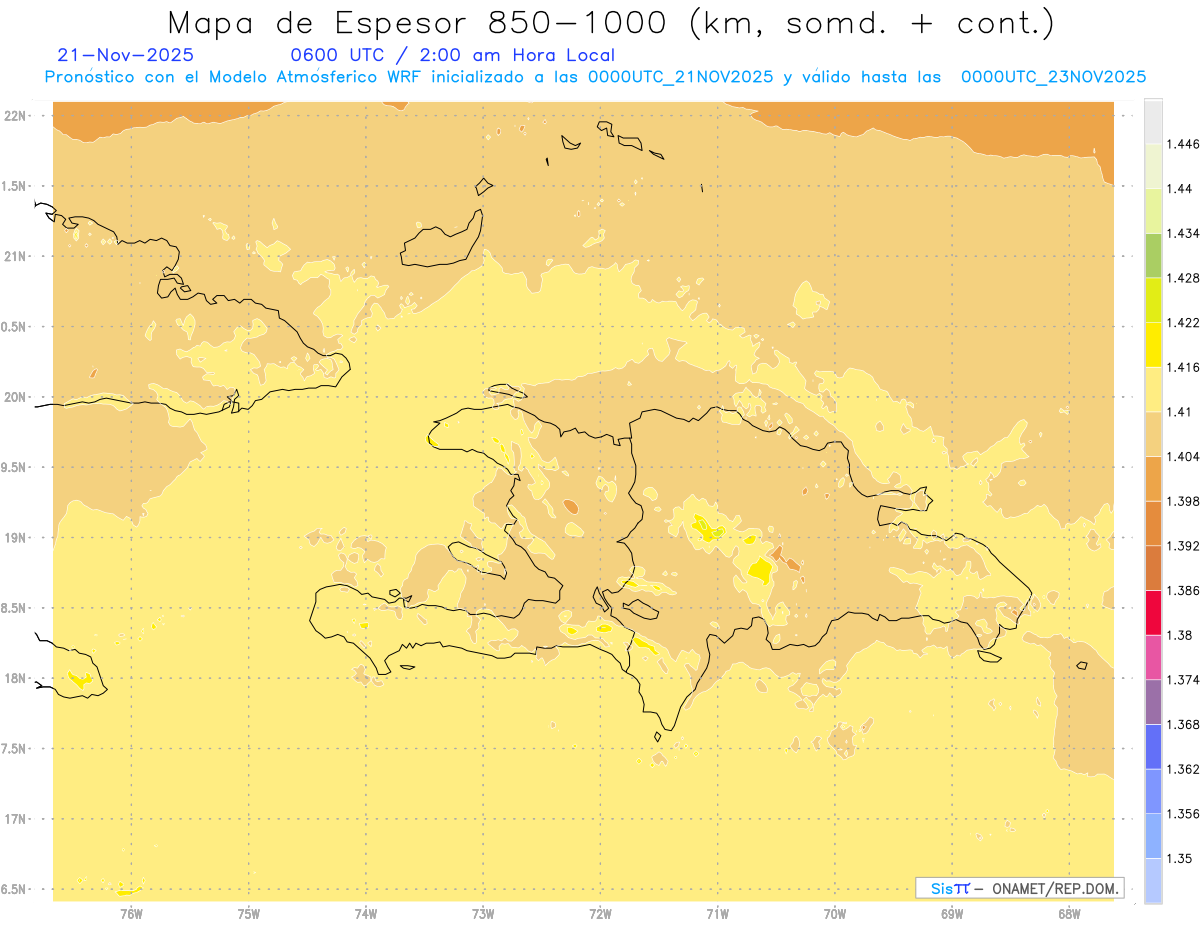Click the colorbar value "1.374"

[x=1182, y=680]
